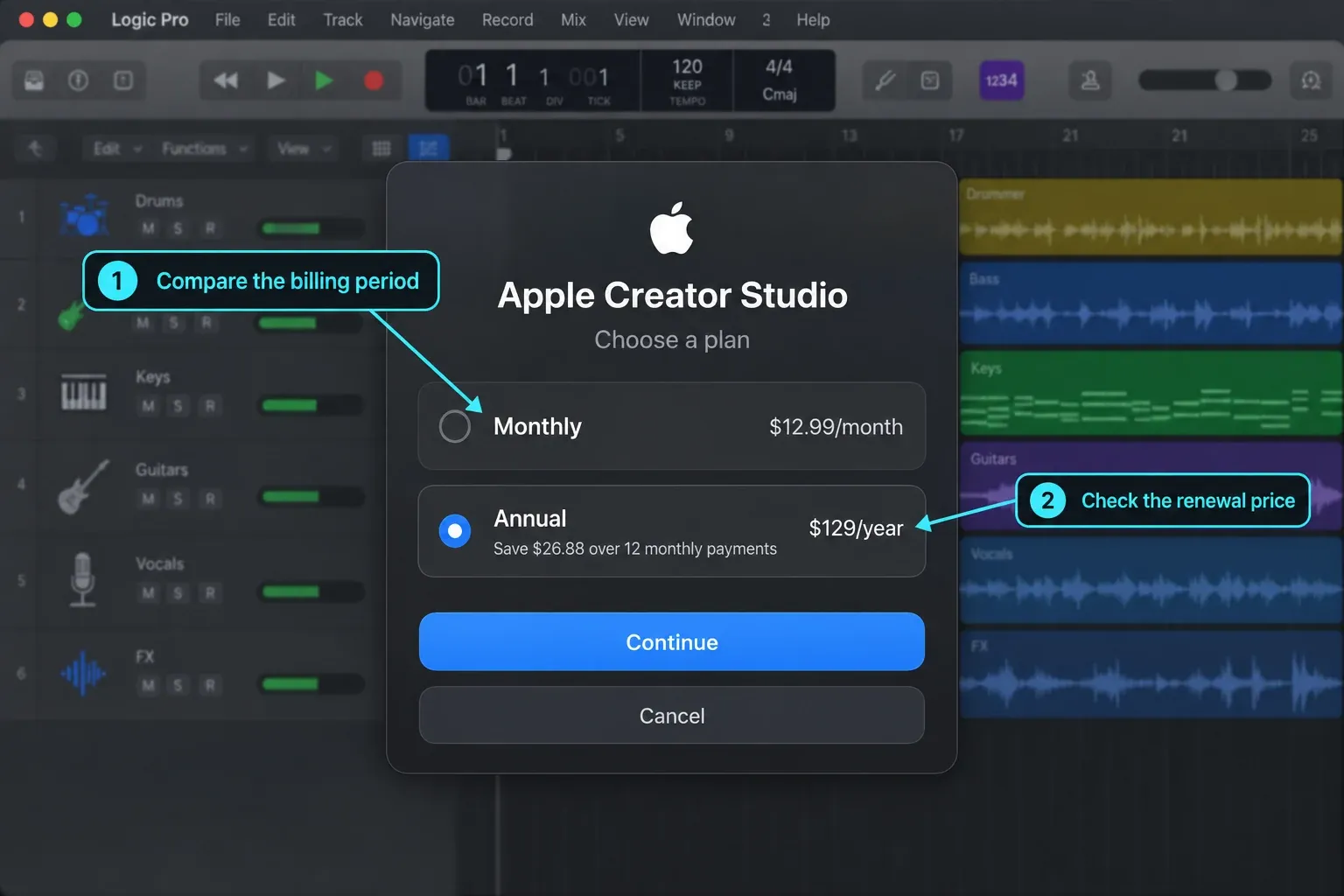Mute the Drums track
The height and width of the screenshot is (896, 1344).
148,228
